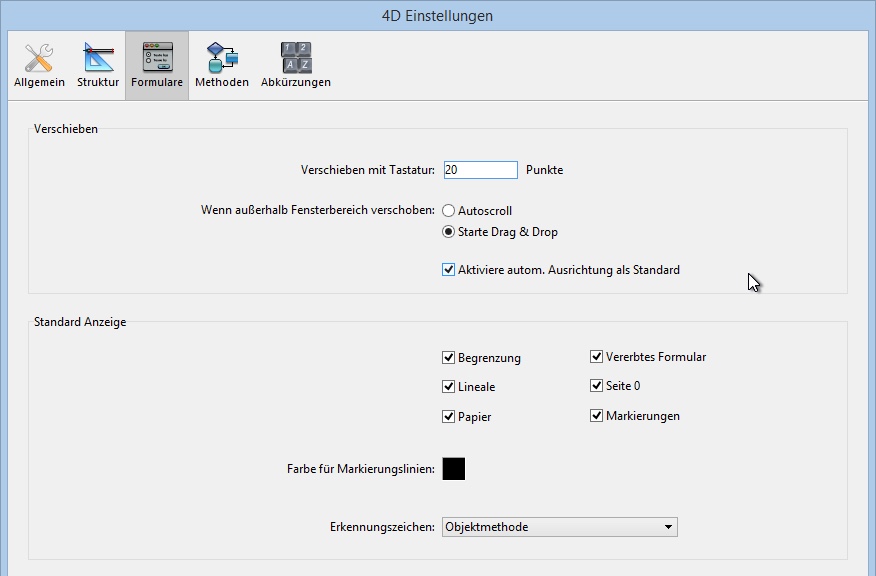The height and width of the screenshot is (576, 876).
Task: Click the Farbe für Markierungslinien label
Action: pyautogui.click(x=360, y=469)
